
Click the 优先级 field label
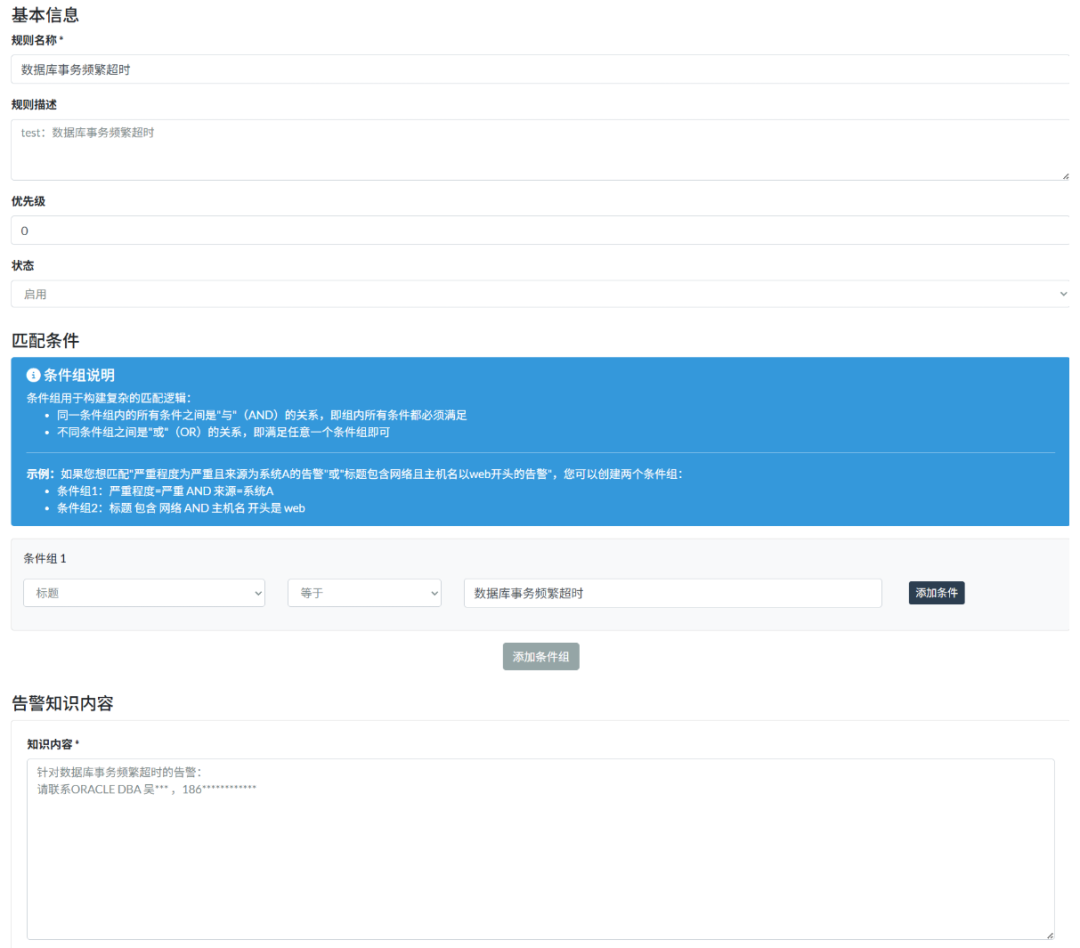[x=28, y=201]
